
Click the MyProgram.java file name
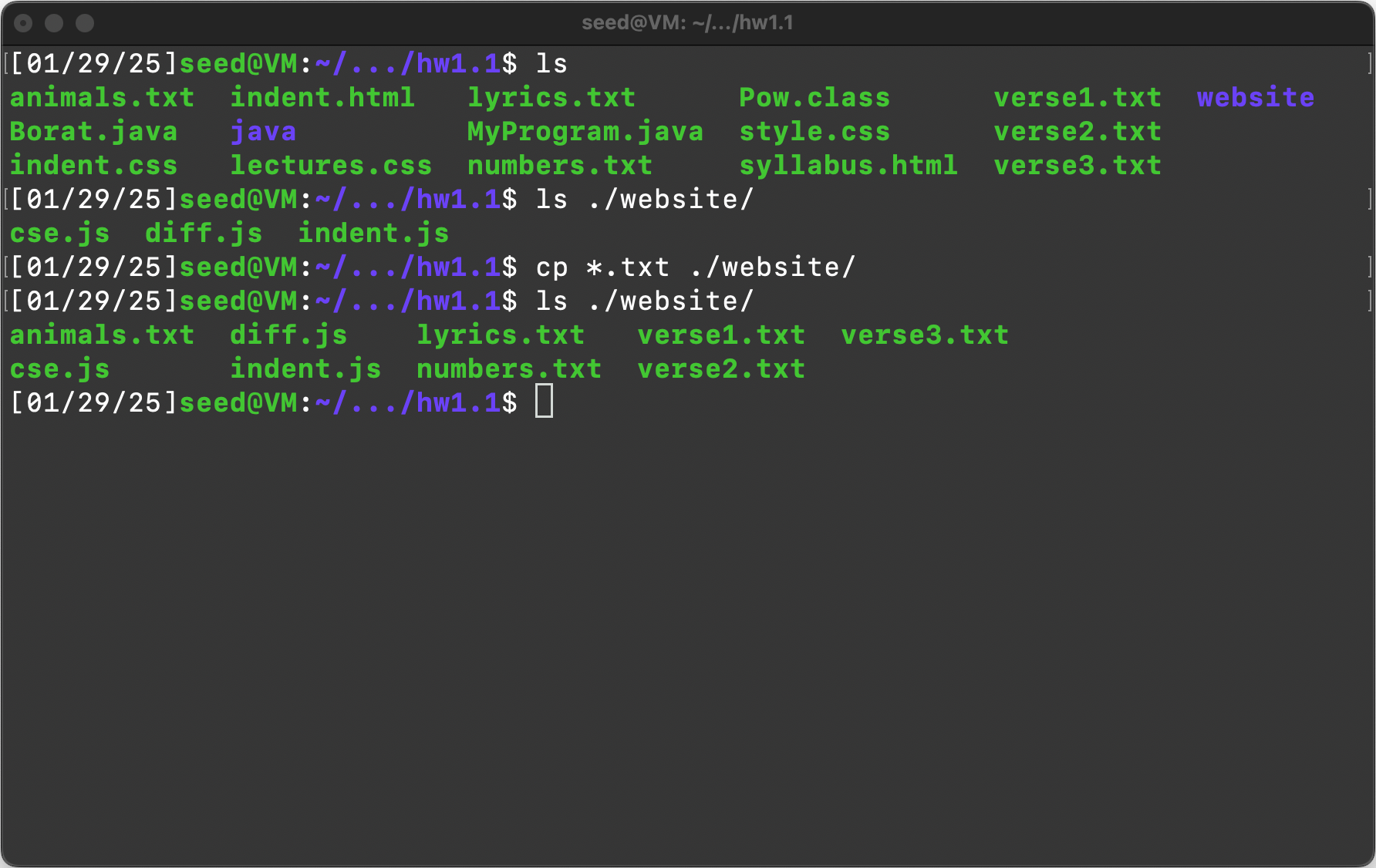[585, 132]
